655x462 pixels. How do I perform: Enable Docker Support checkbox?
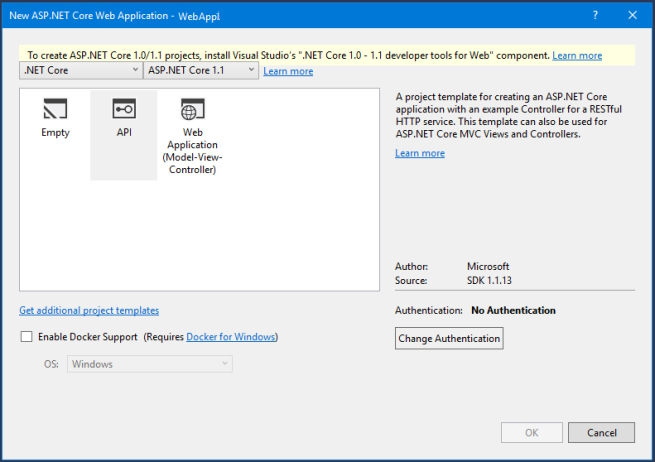tap(27, 337)
